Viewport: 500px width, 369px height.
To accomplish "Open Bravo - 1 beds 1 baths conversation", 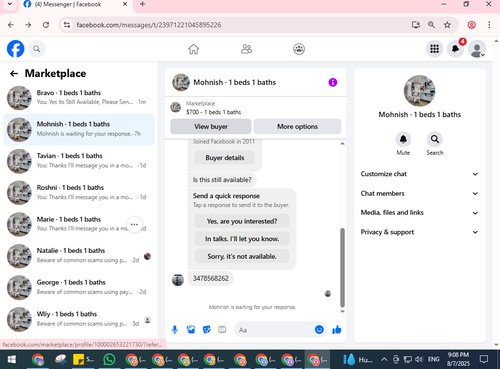I will pos(79,97).
